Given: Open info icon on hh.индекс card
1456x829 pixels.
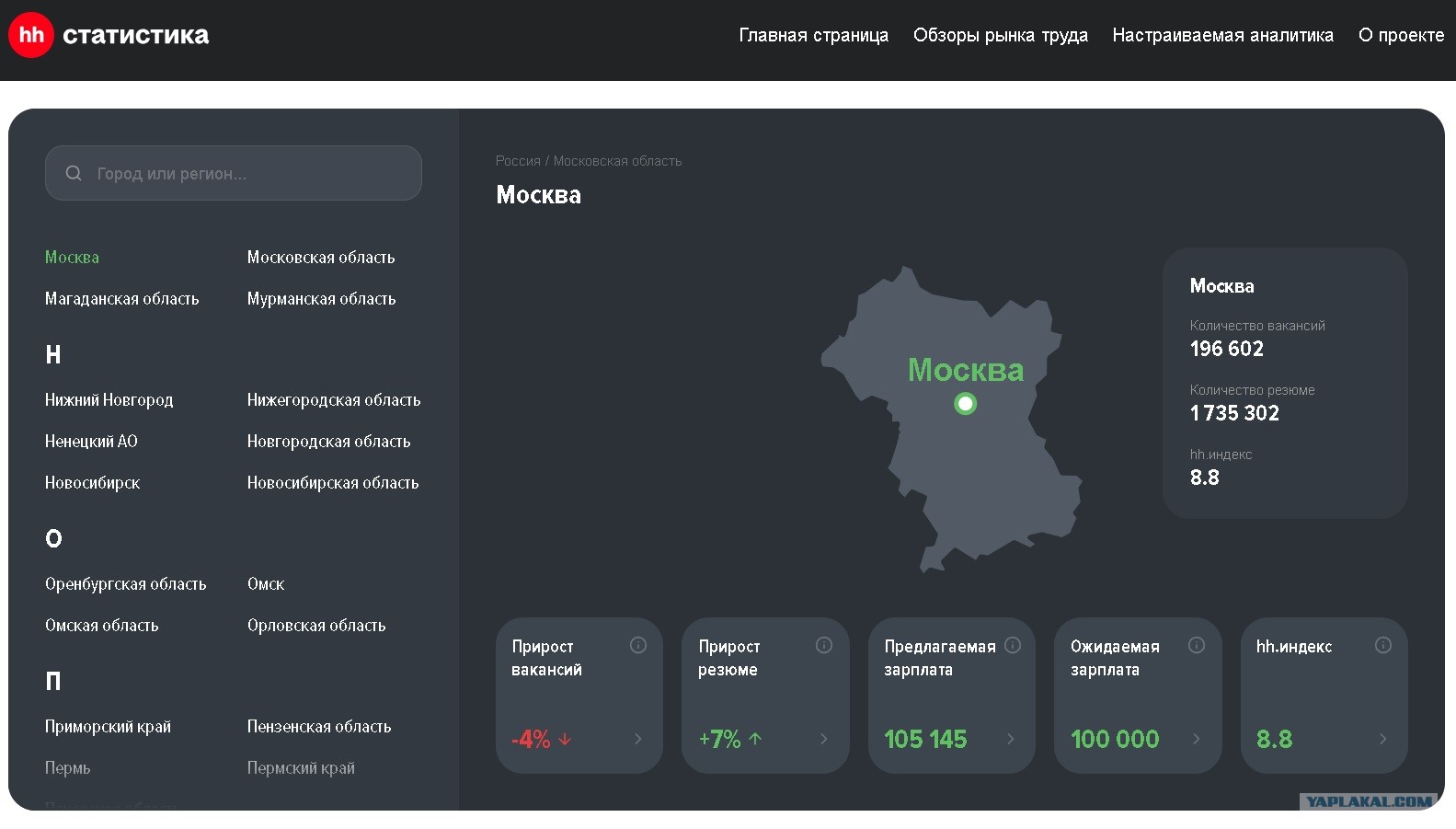Looking at the screenshot, I should [1383, 645].
